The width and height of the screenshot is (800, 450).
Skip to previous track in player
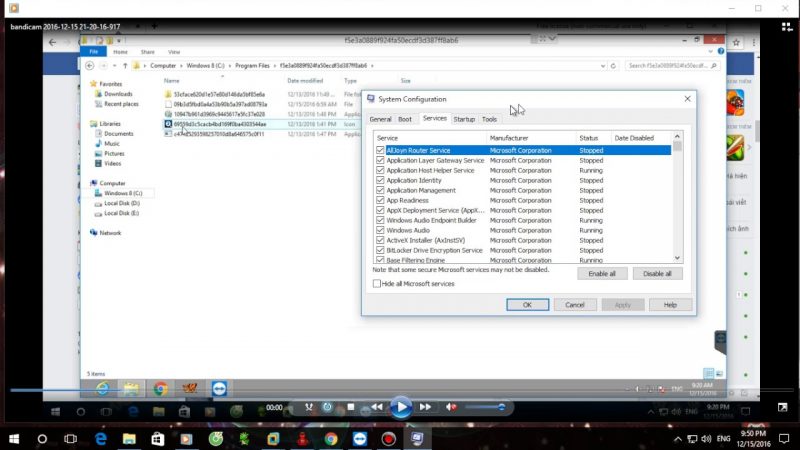pyautogui.click(x=377, y=407)
